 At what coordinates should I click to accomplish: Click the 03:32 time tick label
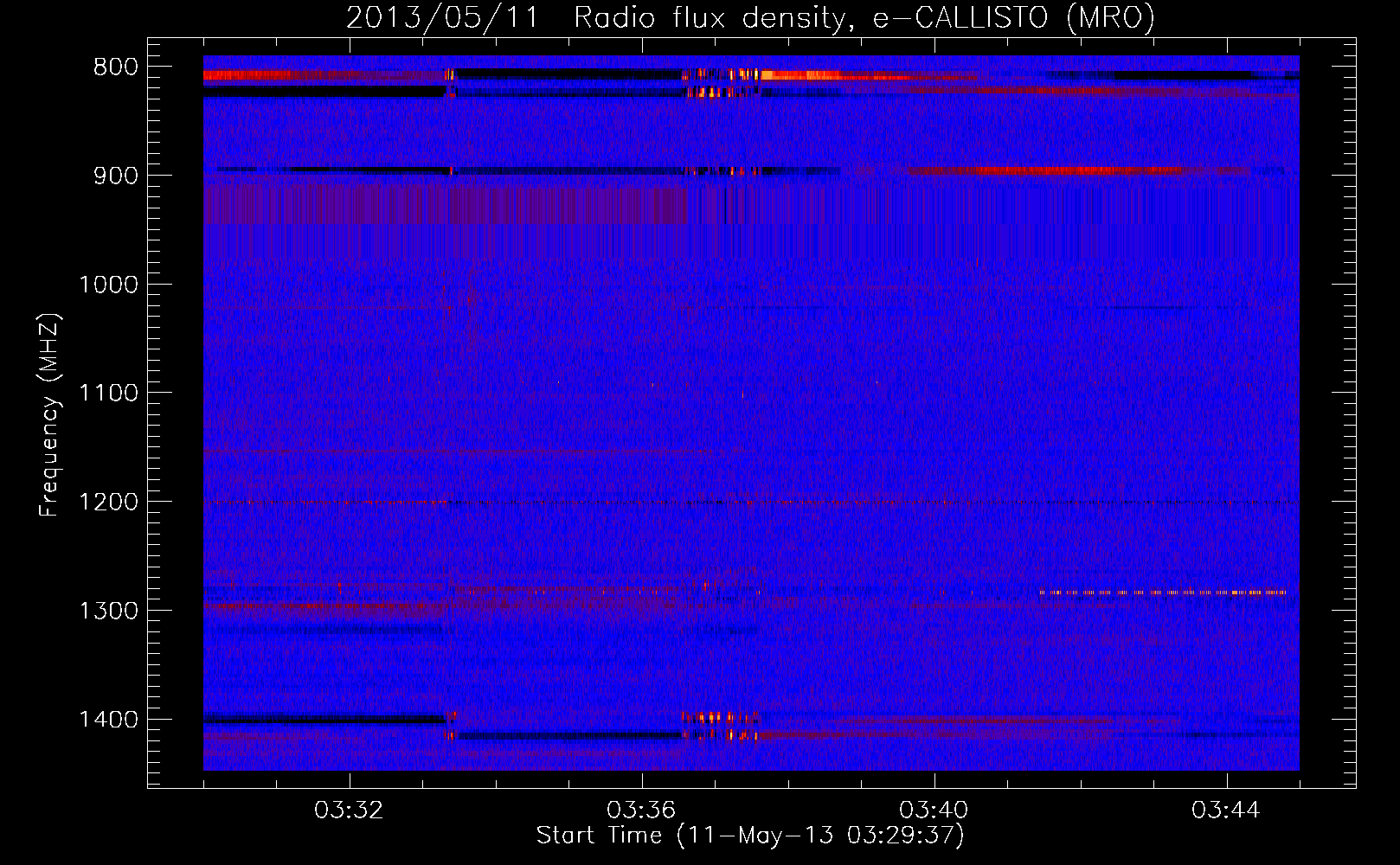pyautogui.click(x=349, y=811)
